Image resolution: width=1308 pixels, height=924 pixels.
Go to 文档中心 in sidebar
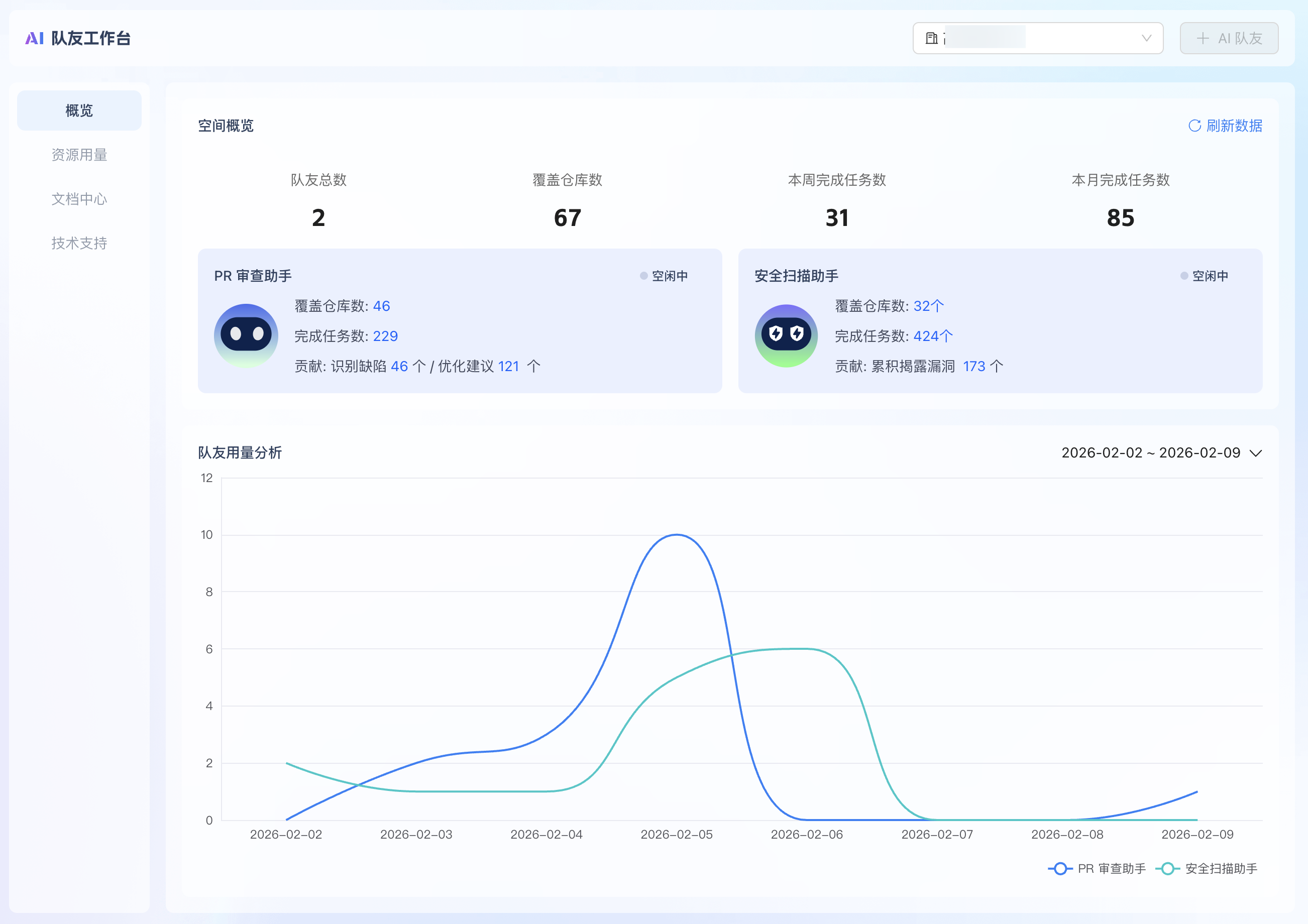coord(79,199)
